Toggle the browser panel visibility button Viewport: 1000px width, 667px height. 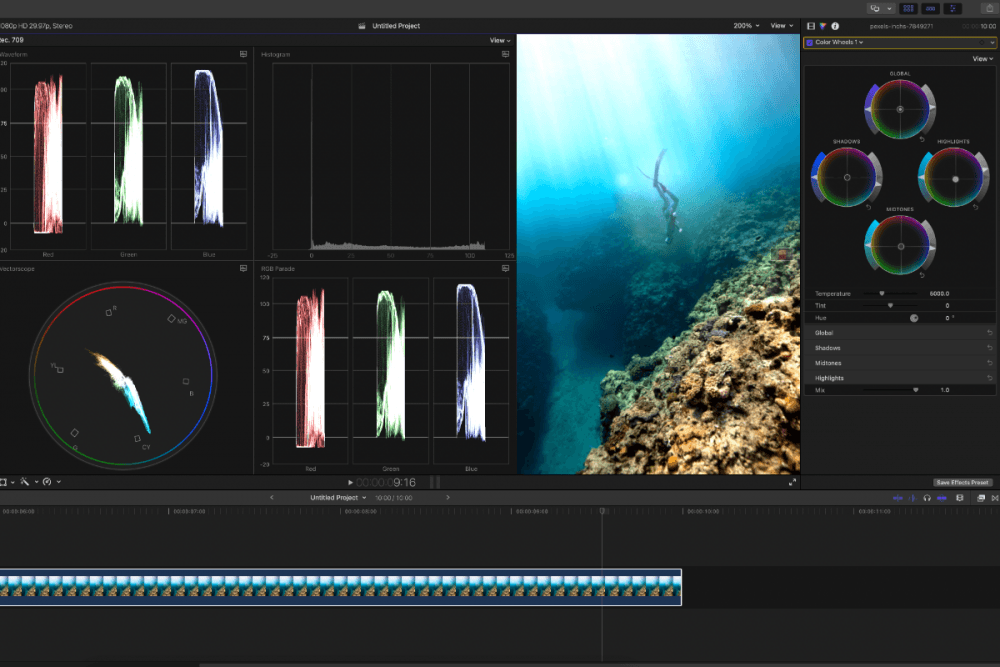[908, 8]
